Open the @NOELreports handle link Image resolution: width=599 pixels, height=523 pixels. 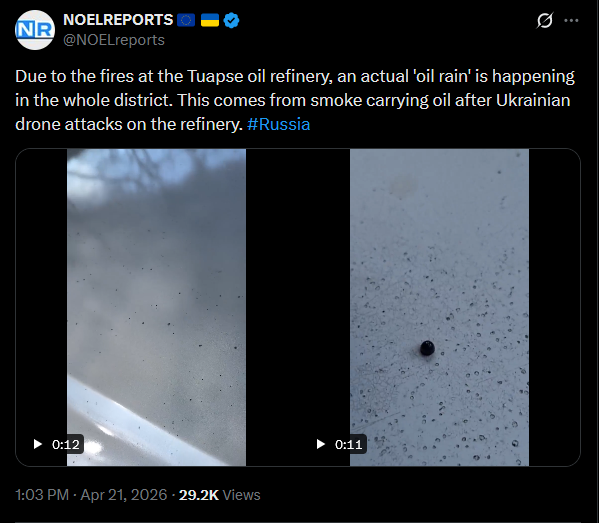114,40
